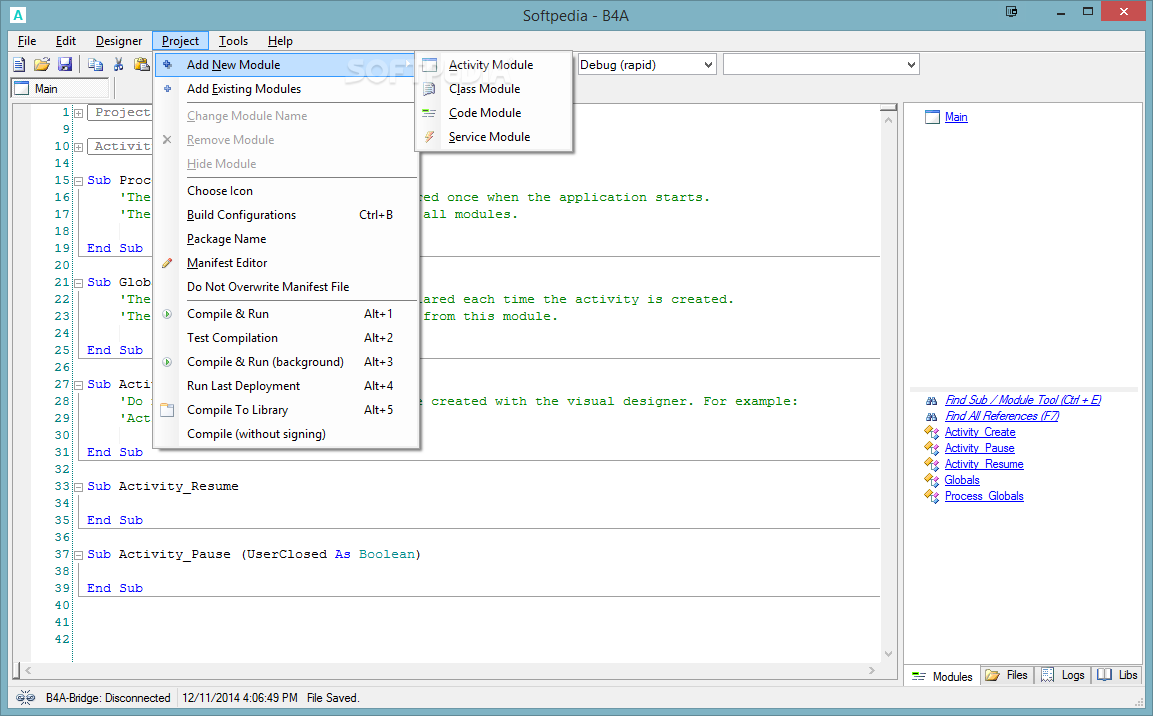Click the New file toolbar icon

point(20,65)
